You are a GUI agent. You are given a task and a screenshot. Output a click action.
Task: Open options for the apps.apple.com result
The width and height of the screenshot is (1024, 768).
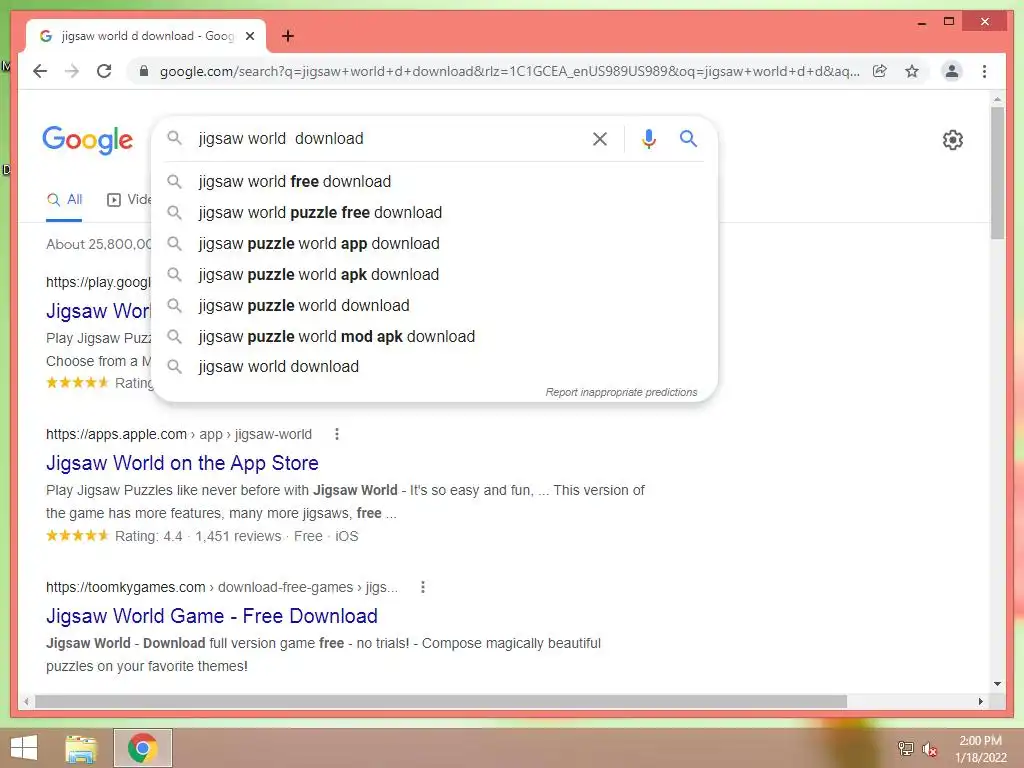coord(337,434)
